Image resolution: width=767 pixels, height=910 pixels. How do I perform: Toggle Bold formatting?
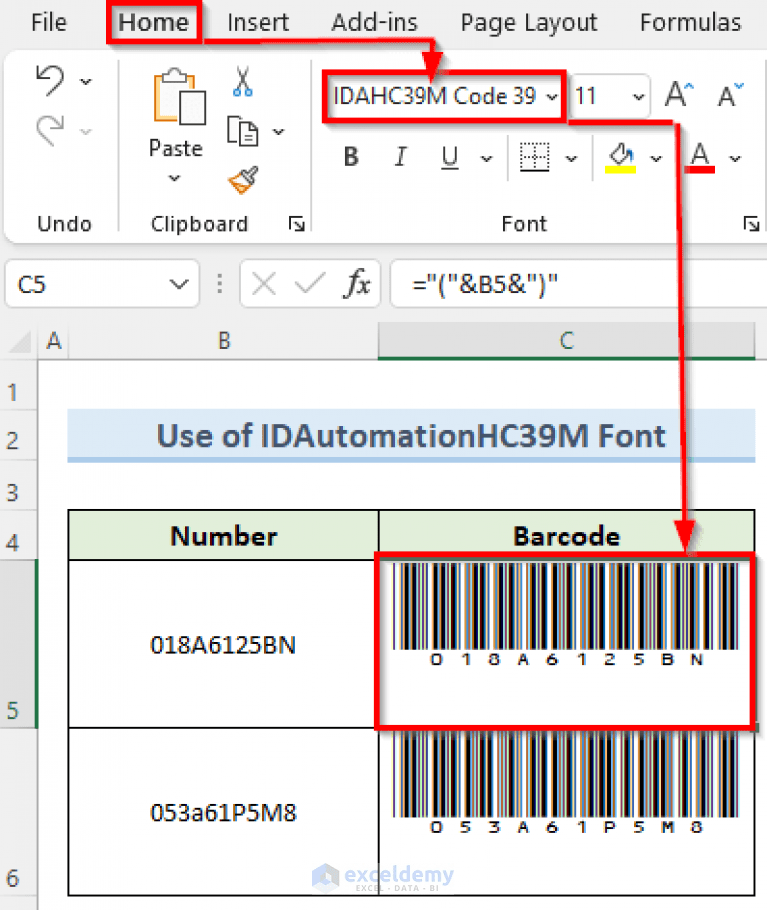(x=351, y=157)
